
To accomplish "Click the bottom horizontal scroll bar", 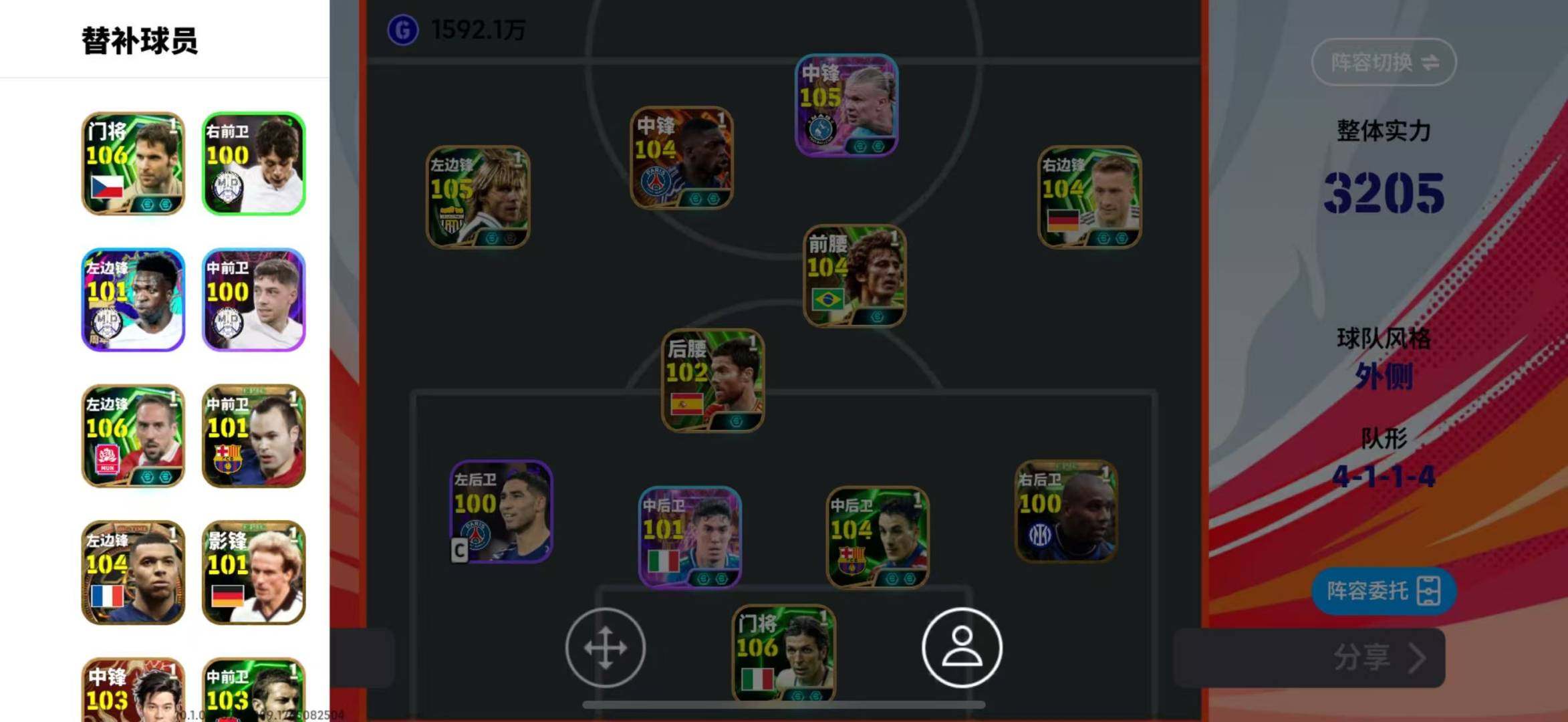I will tap(783, 705).
